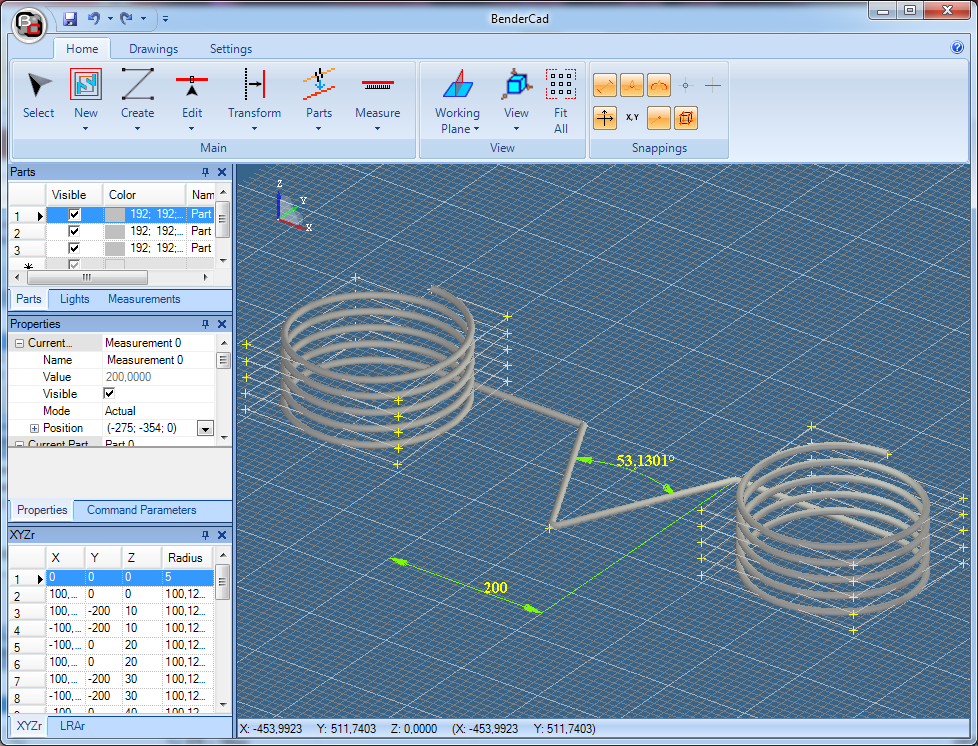Close the Properties panel

[221, 324]
